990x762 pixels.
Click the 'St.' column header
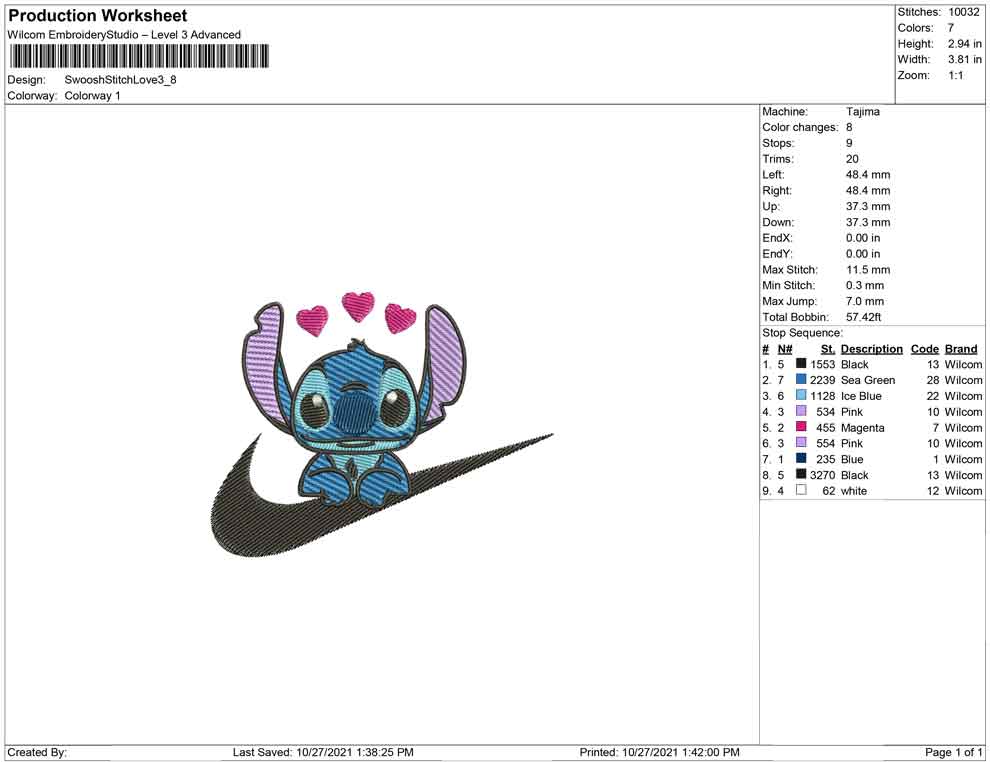click(x=828, y=349)
